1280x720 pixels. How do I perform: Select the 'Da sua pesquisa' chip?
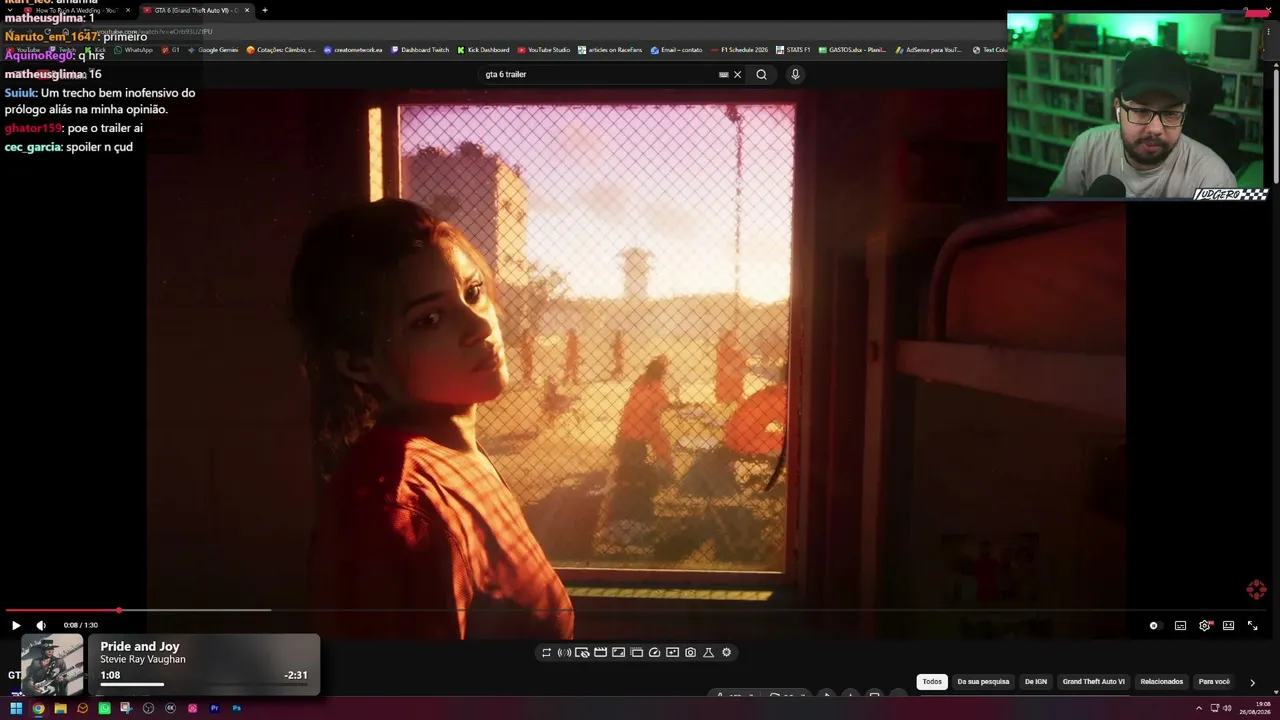tap(983, 682)
